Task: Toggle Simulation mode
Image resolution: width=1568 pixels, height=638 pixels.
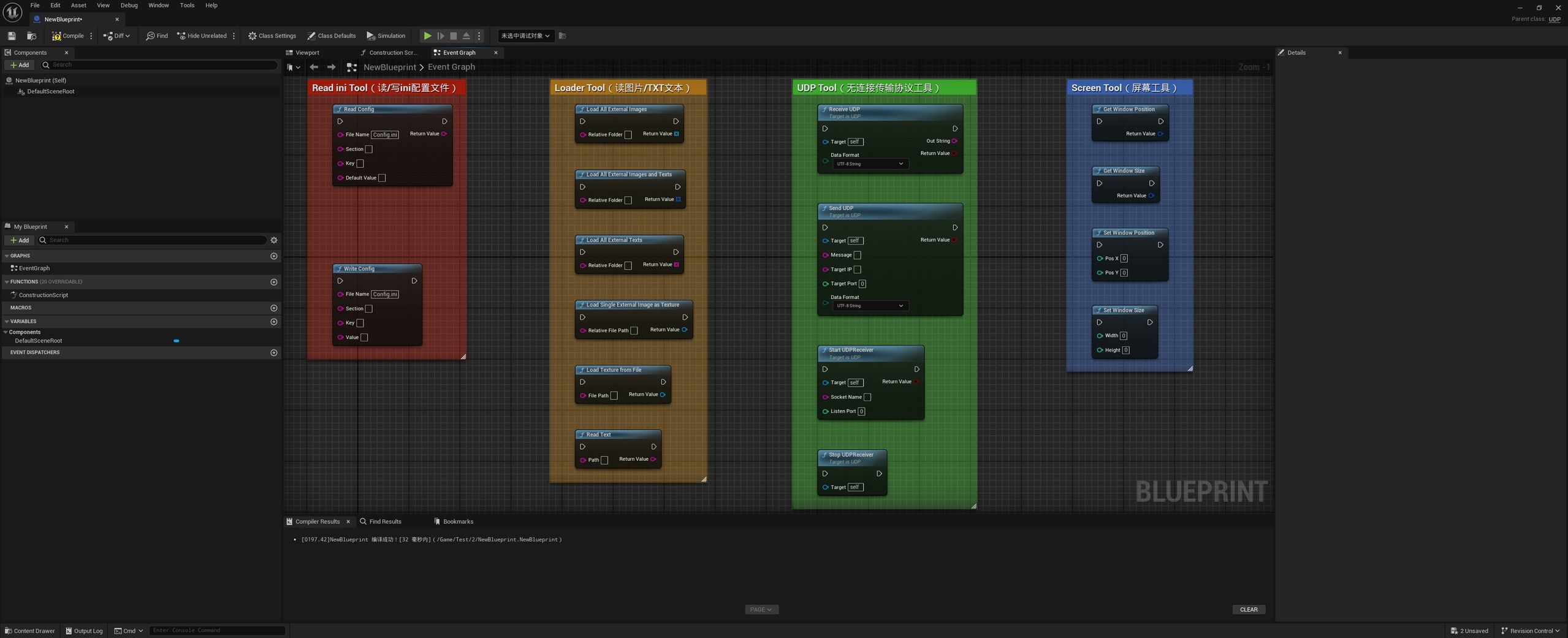Action: pyautogui.click(x=386, y=36)
